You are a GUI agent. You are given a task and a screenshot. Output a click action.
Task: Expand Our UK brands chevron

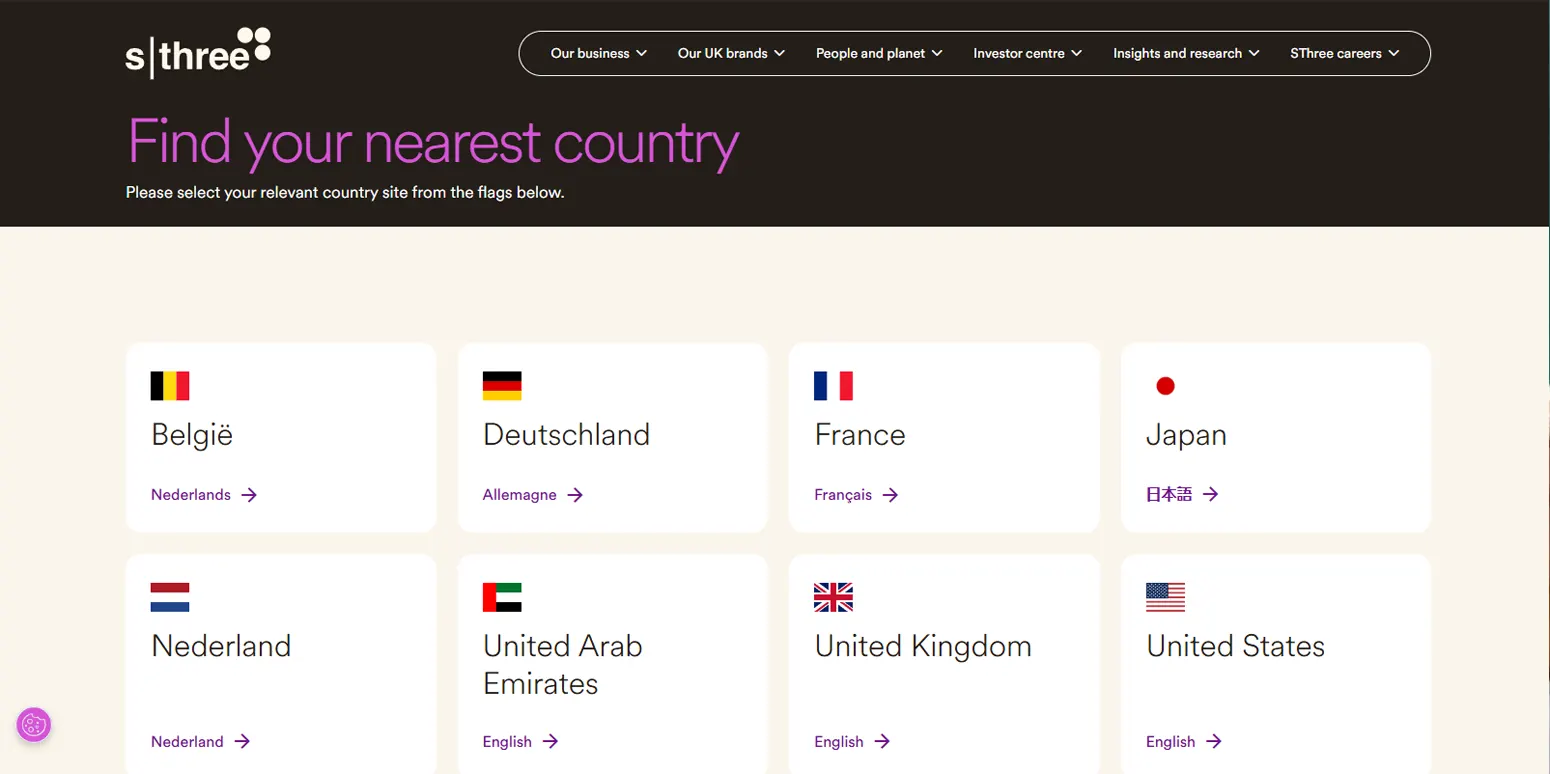[779, 53]
